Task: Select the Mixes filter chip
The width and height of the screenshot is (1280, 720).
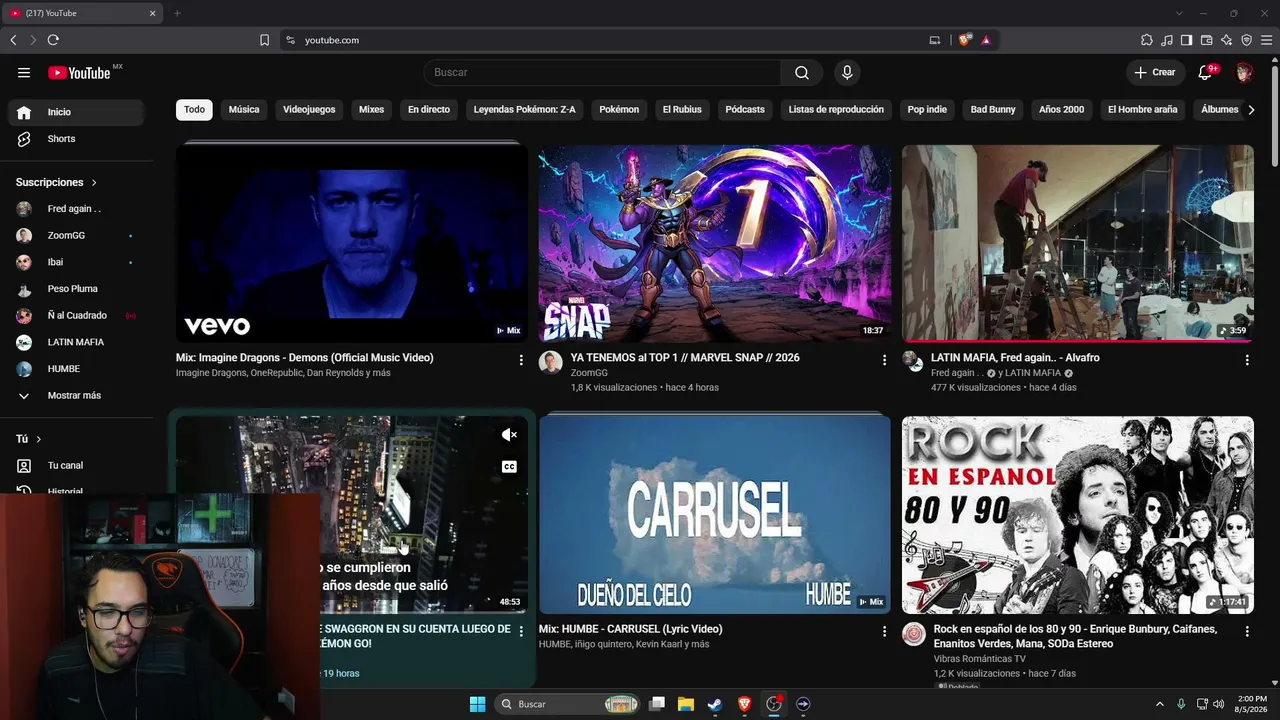Action: click(x=371, y=110)
